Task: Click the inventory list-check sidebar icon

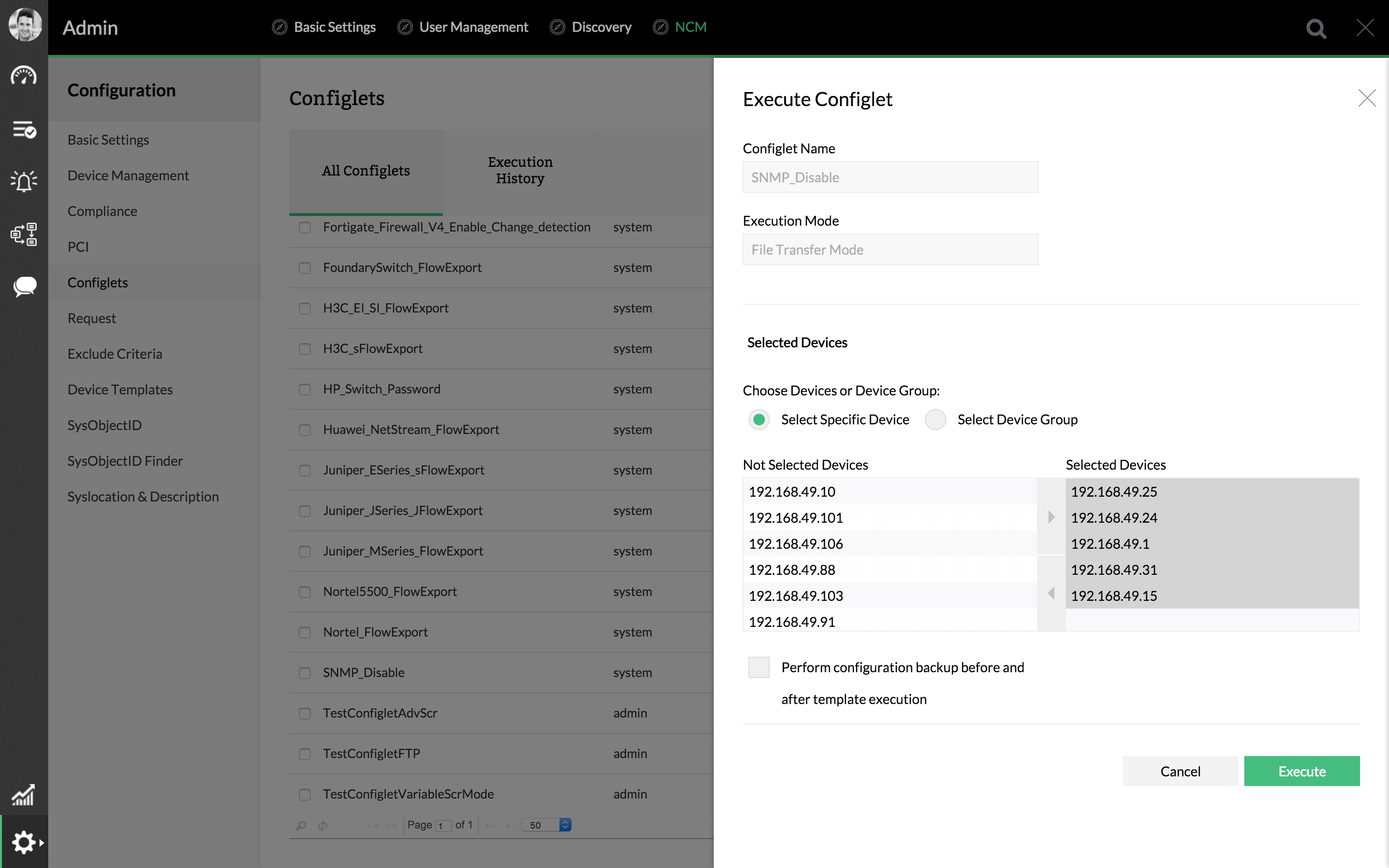Action: [x=24, y=130]
